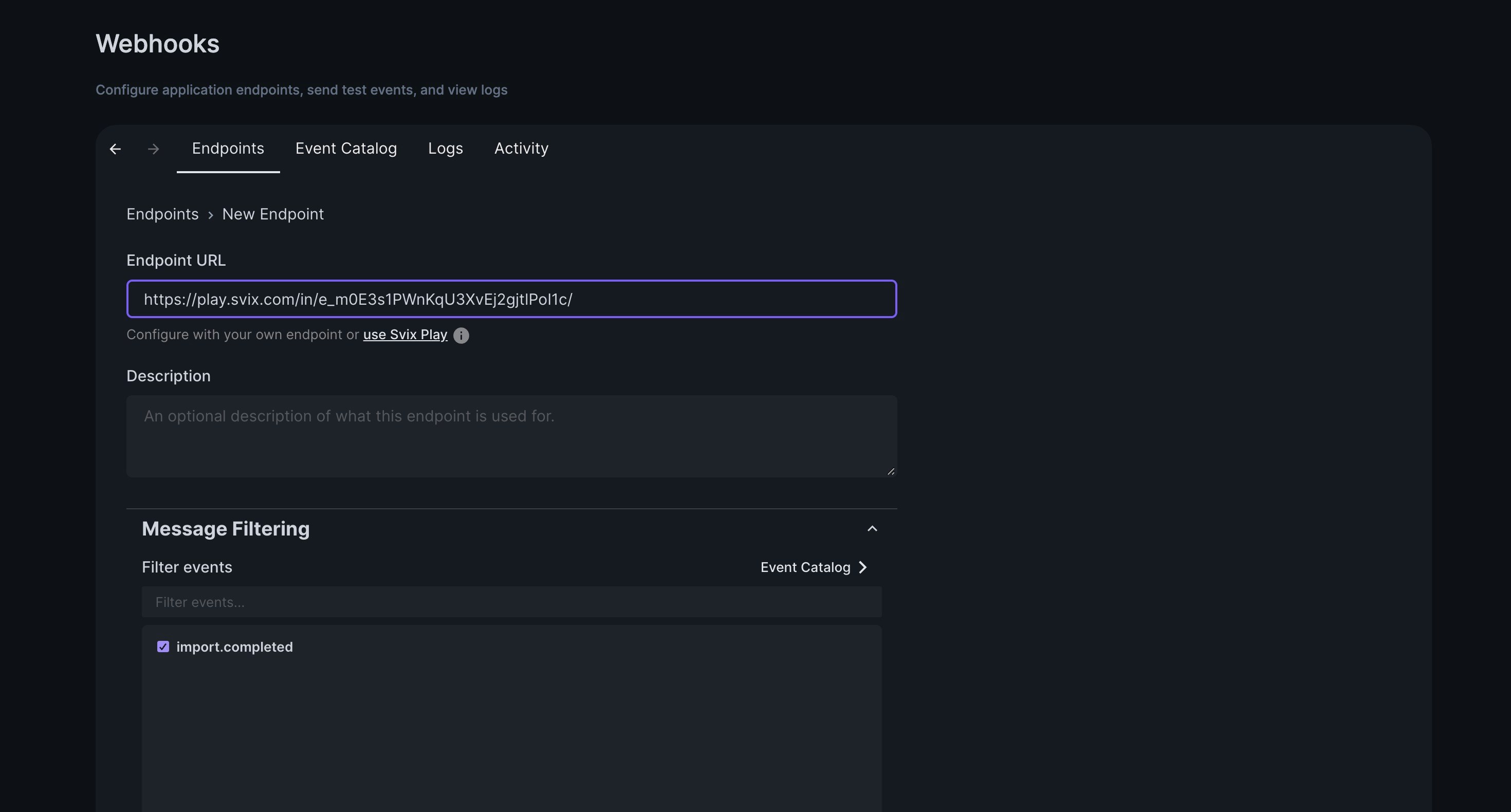Click the chevron to fold Message Filtering
1511x812 pixels.
tap(872, 528)
